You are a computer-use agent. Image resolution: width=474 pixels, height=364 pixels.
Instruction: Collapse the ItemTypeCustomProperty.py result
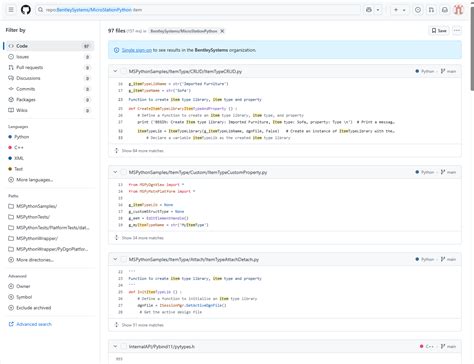coord(115,172)
